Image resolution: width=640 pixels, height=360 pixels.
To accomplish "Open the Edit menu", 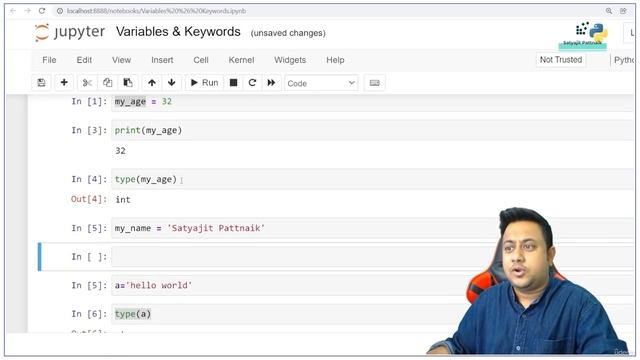I will (x=84, y=60).
